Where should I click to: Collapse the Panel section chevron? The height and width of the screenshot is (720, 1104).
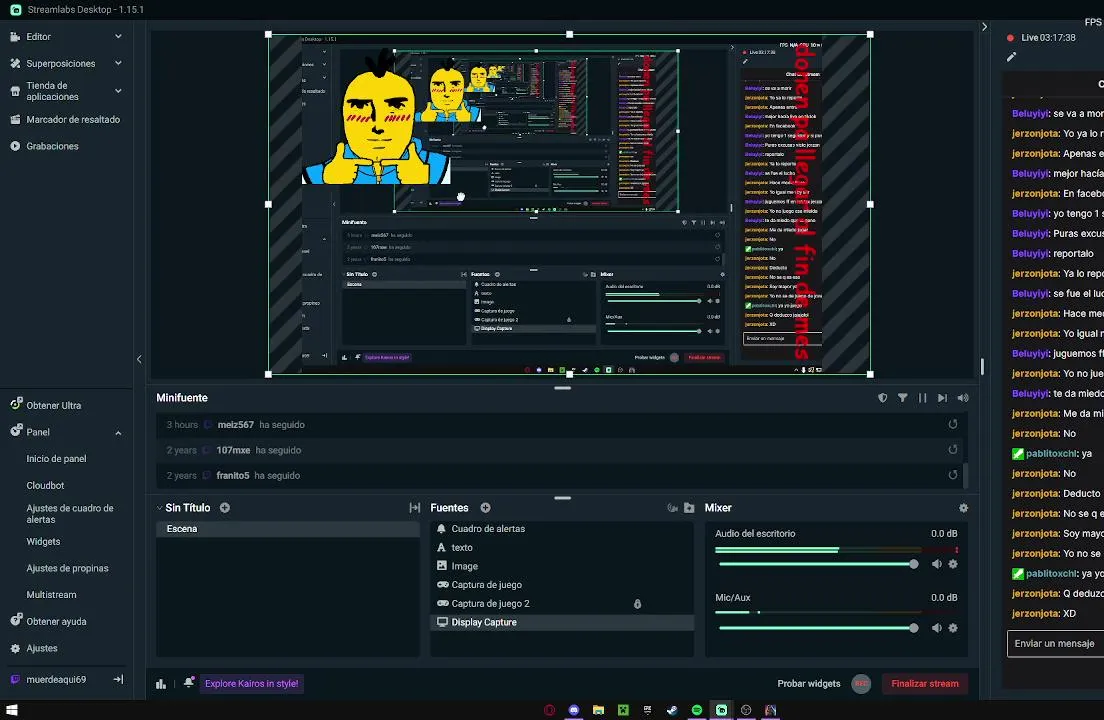coord(118,433)
